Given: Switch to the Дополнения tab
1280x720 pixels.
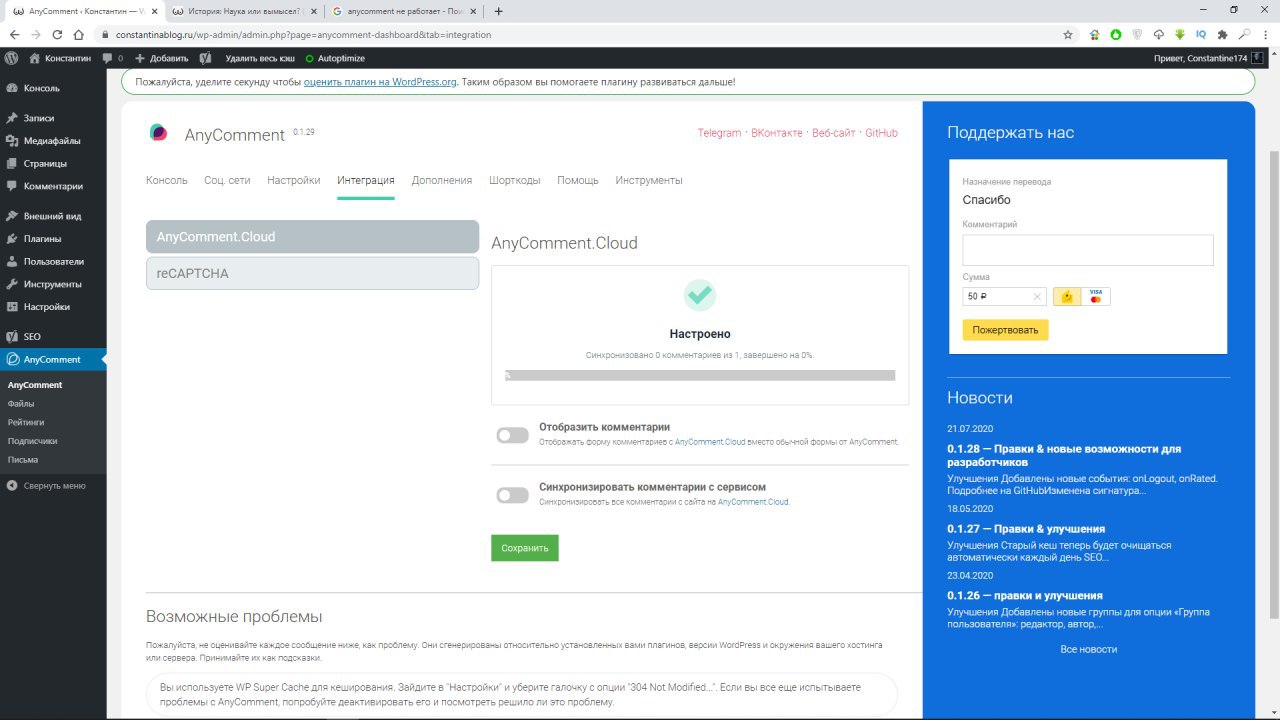Looking at the screenshot, I should pos(442,180).
